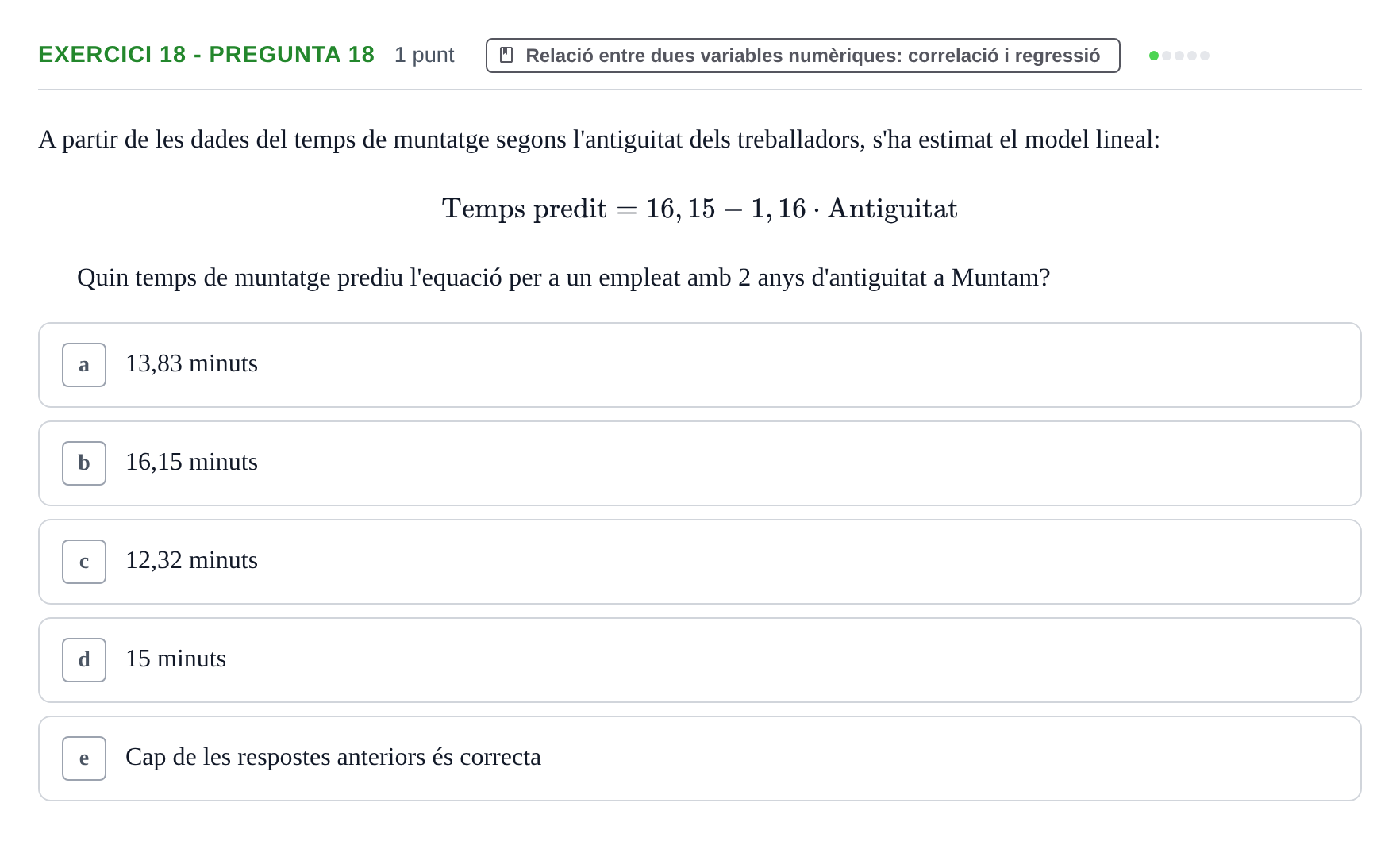The image size is (1400, 841).
Task: Select option c letter badge
Action: pos(84,562)
